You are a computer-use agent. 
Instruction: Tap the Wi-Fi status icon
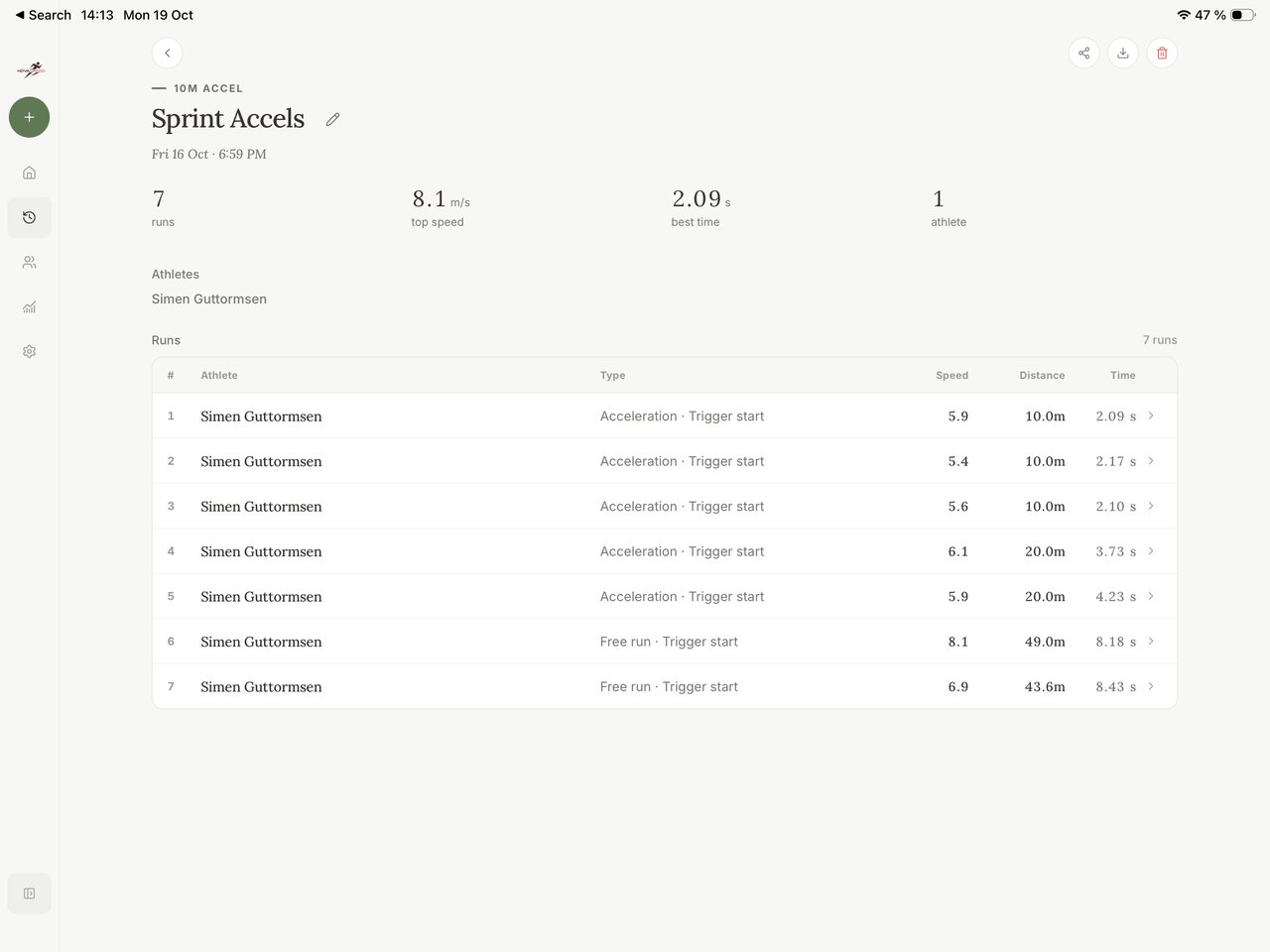(x=1183, y=15)
